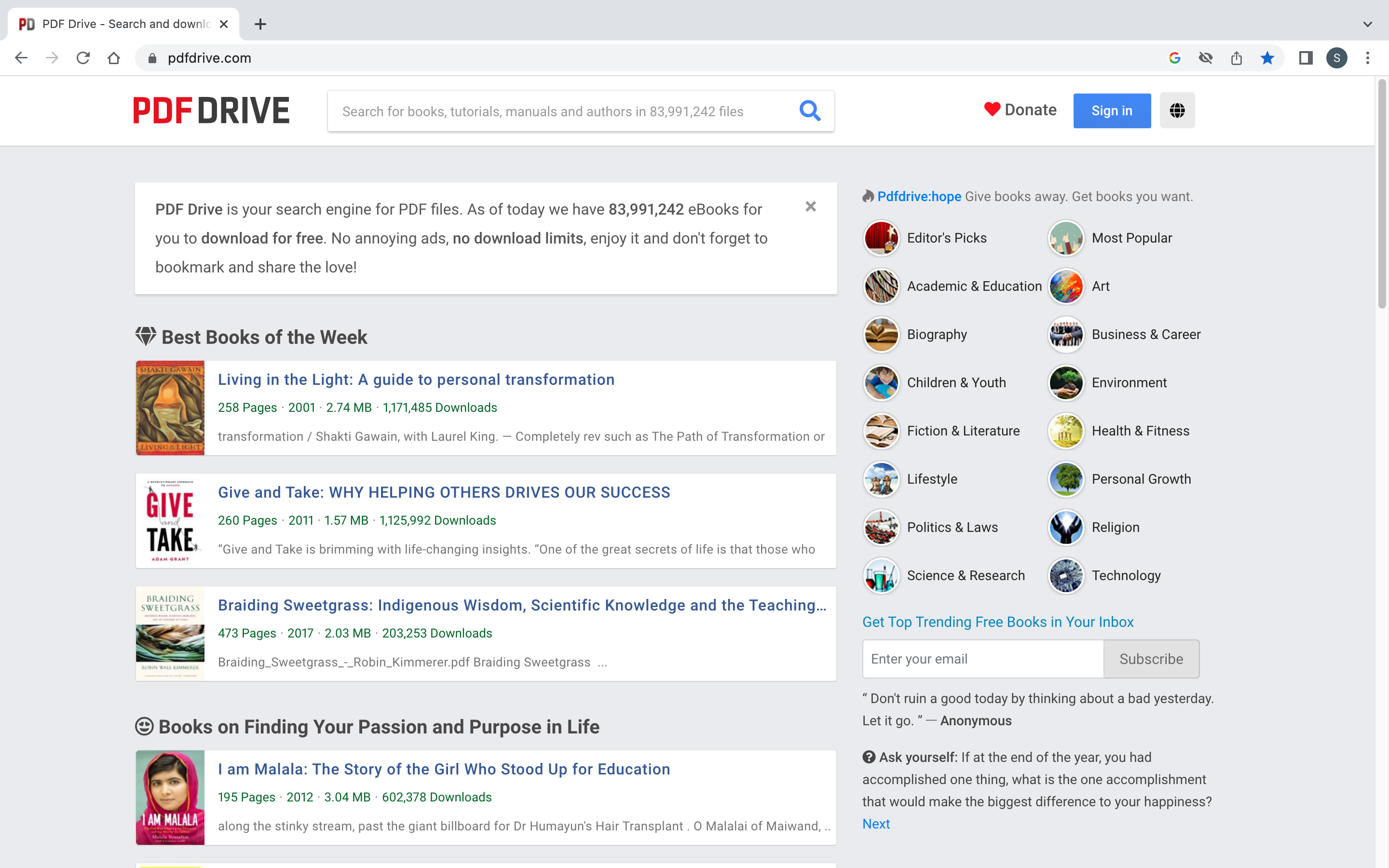Open the language globe selector
The width and height of the screenshot is (1389, 868).
pyautogui.click(x=1177, y=110)
